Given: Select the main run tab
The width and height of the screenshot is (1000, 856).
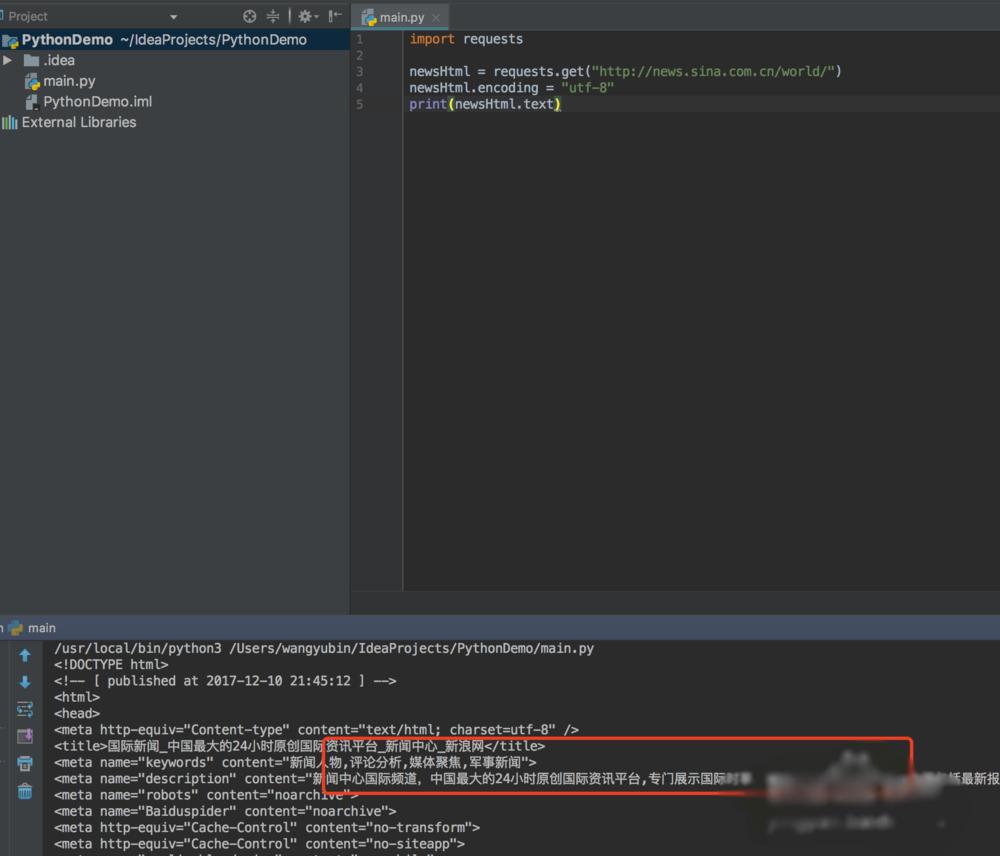Looking at the screenshot, I should tap(40, 628).
